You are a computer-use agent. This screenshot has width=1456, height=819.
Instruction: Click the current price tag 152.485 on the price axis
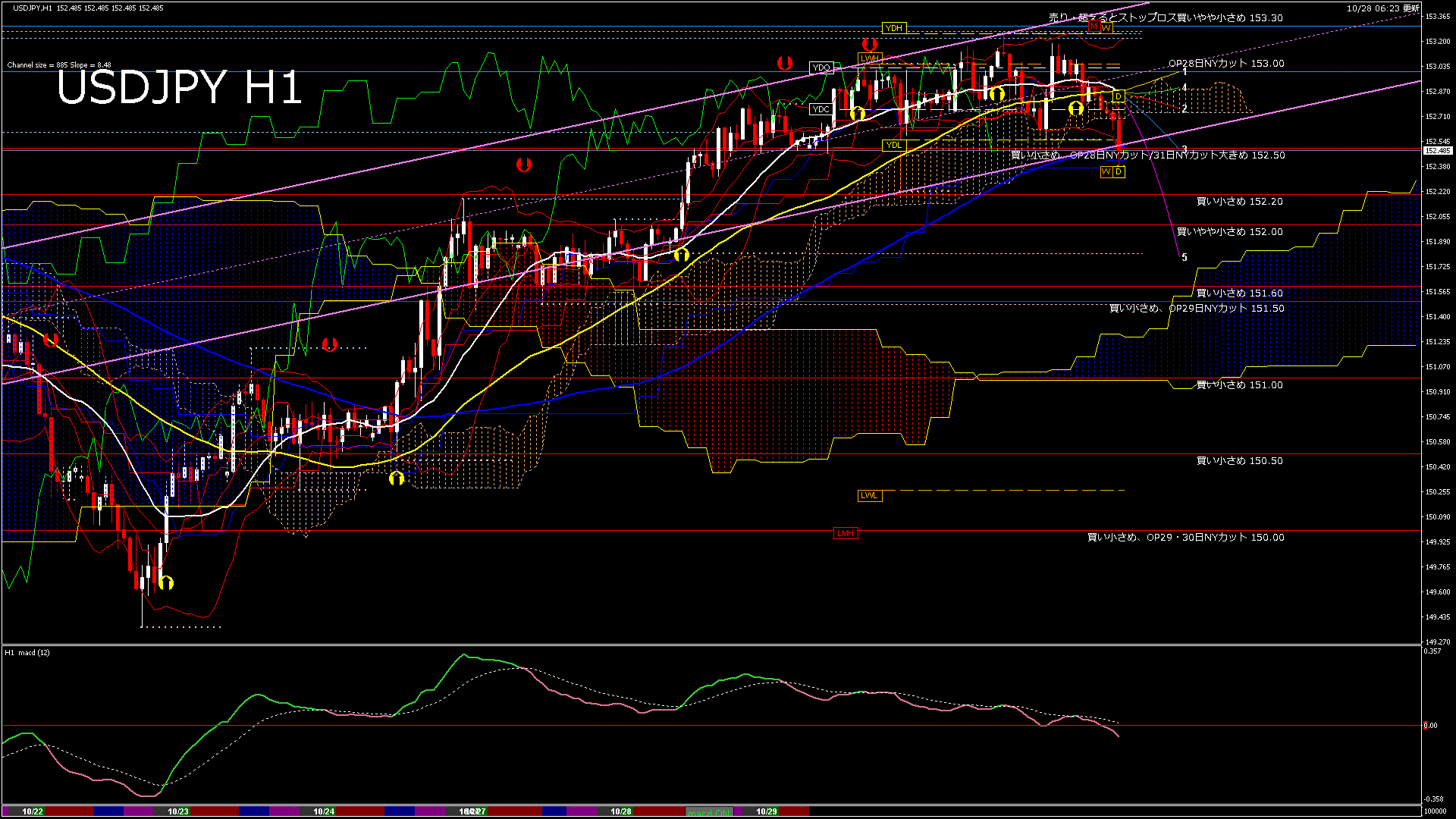coord(1436,151)
